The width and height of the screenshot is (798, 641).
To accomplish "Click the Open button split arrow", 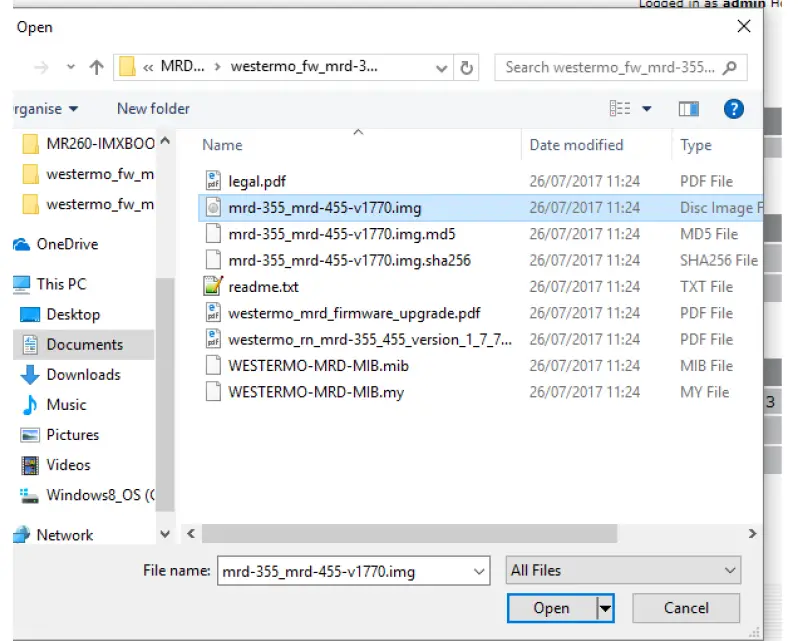I will coord(605,608).
